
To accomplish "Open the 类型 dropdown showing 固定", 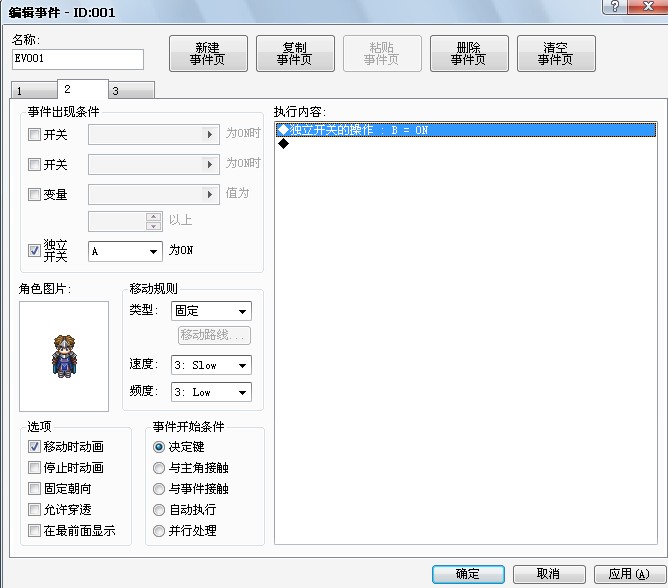I will (x=211, y=311).
